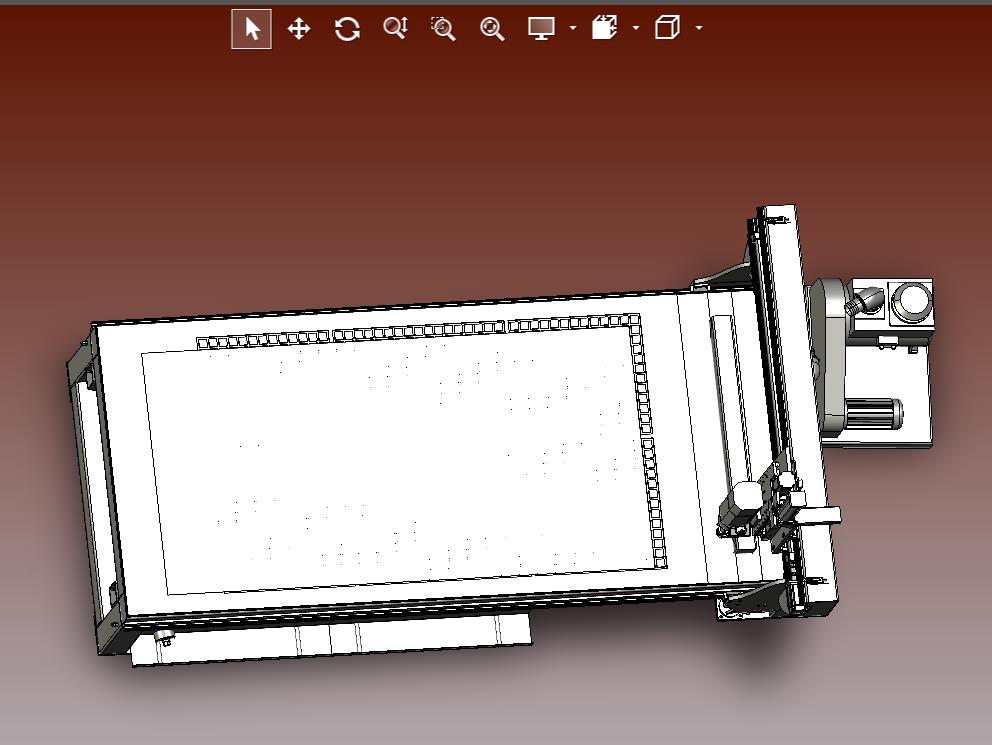Open the view orientation dropdown arrow

coord(698,28)
